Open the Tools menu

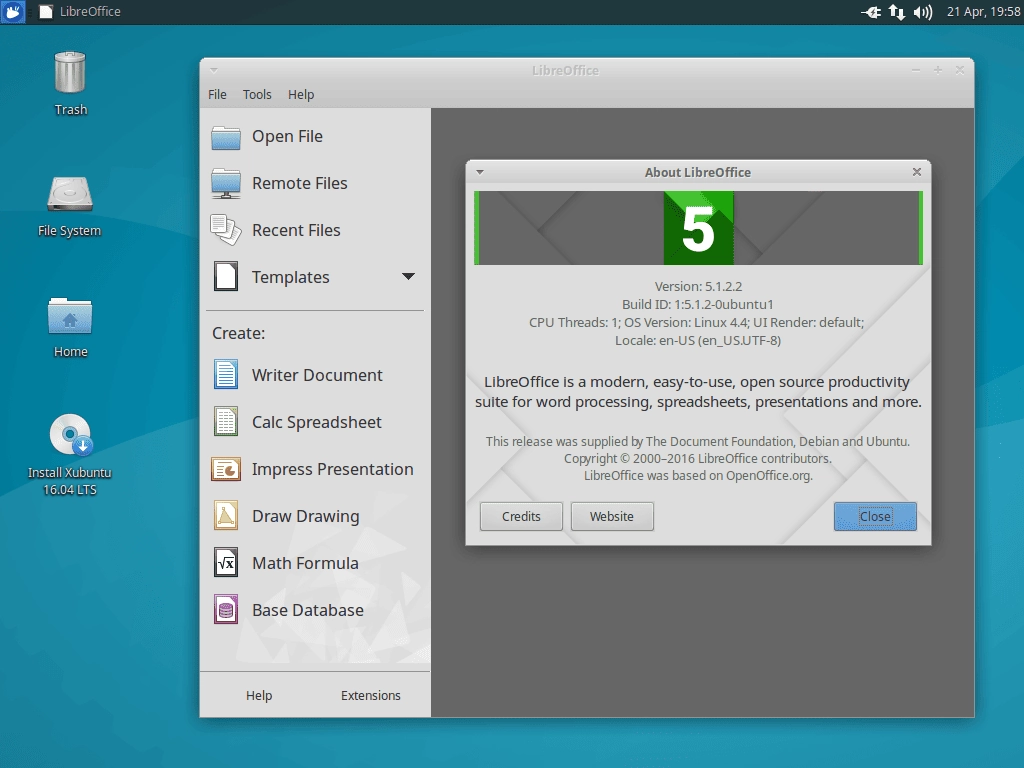(x=257, y=95)
